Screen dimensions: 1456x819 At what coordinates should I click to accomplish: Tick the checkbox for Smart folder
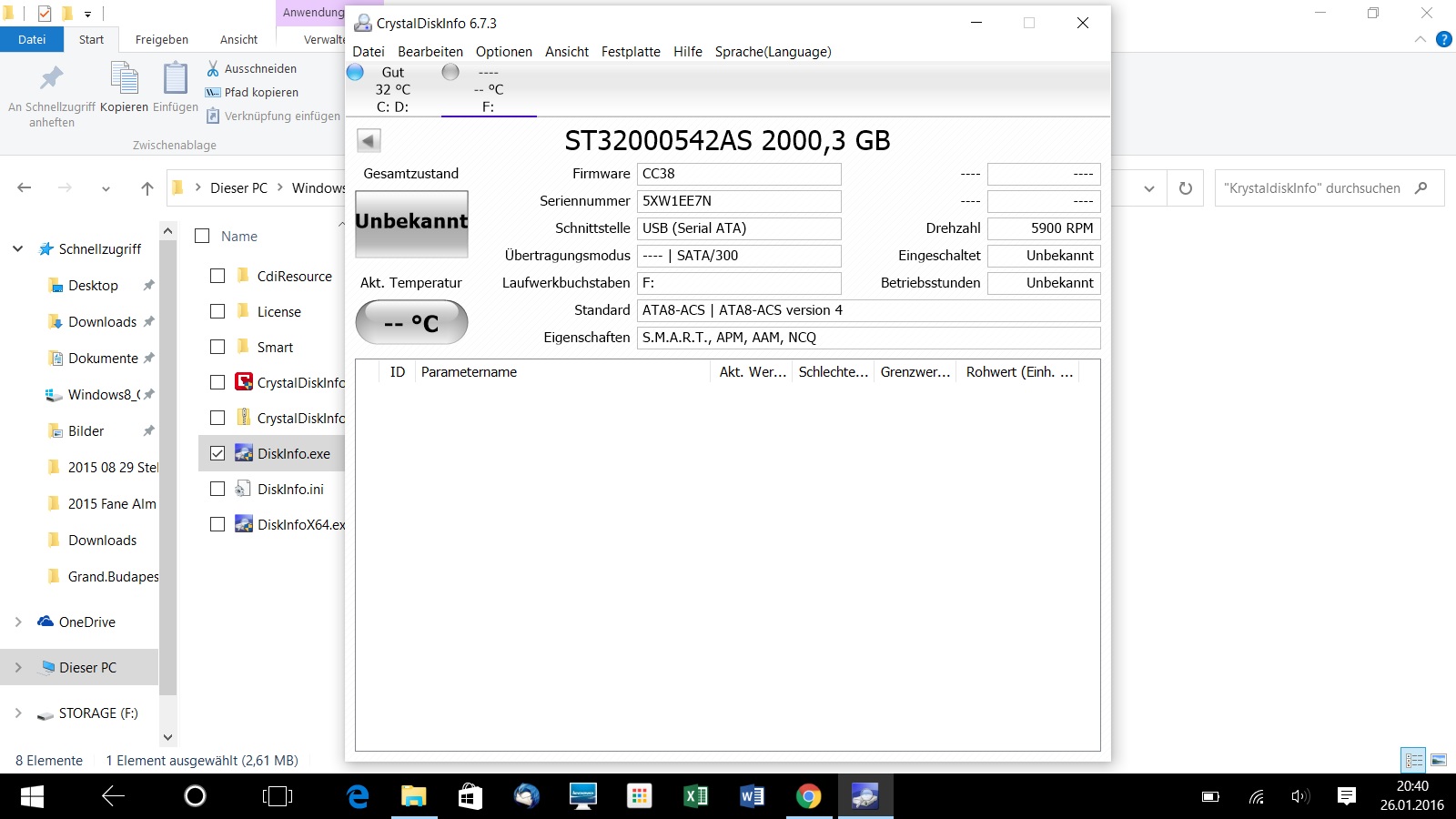[x=217, y=347]
